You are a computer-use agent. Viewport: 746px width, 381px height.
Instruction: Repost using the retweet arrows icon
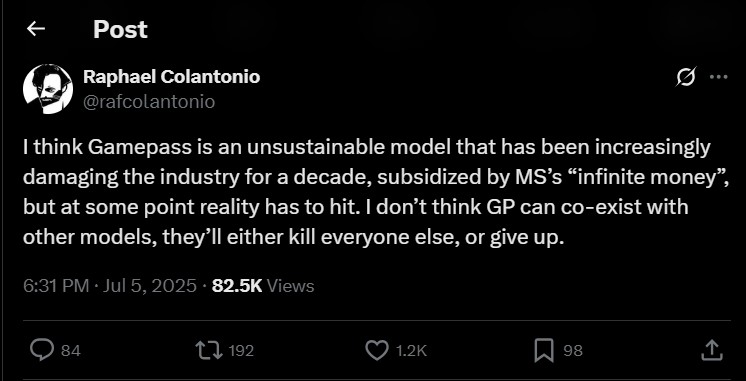pos(210,351)
